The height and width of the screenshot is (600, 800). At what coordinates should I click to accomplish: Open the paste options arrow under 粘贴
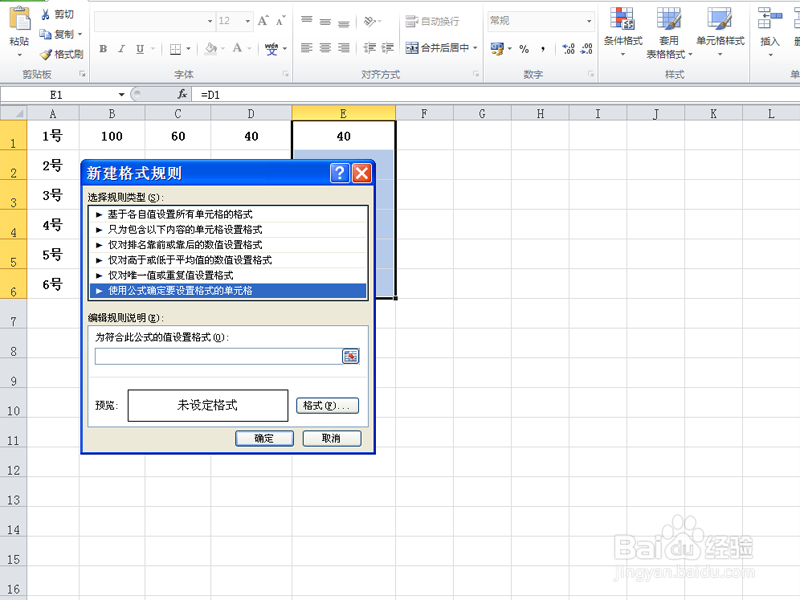pos(19,54)
